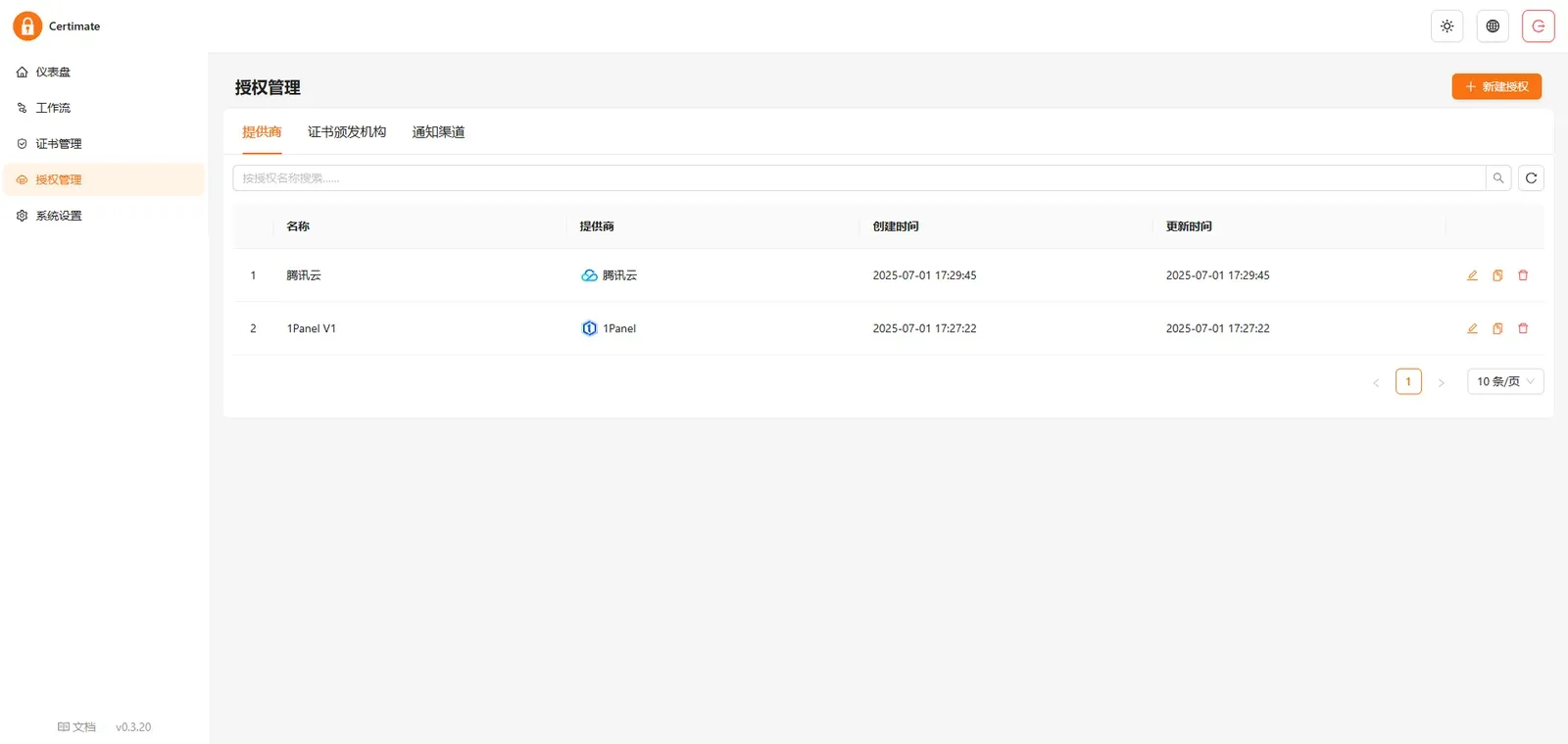Click created time 2025-07-01 17:27:22
The height and width of the screenshot is (744, 1568).
(924, 328)
